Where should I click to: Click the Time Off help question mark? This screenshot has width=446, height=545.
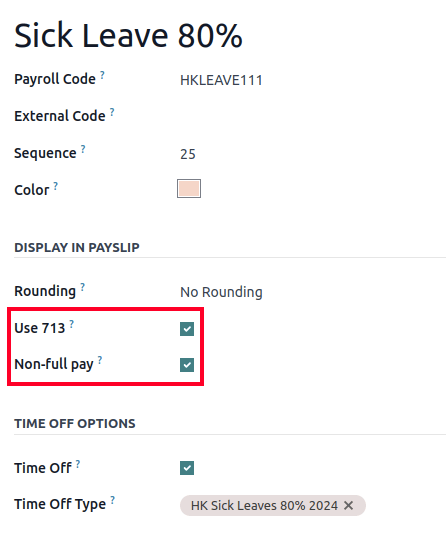point(78,464)
